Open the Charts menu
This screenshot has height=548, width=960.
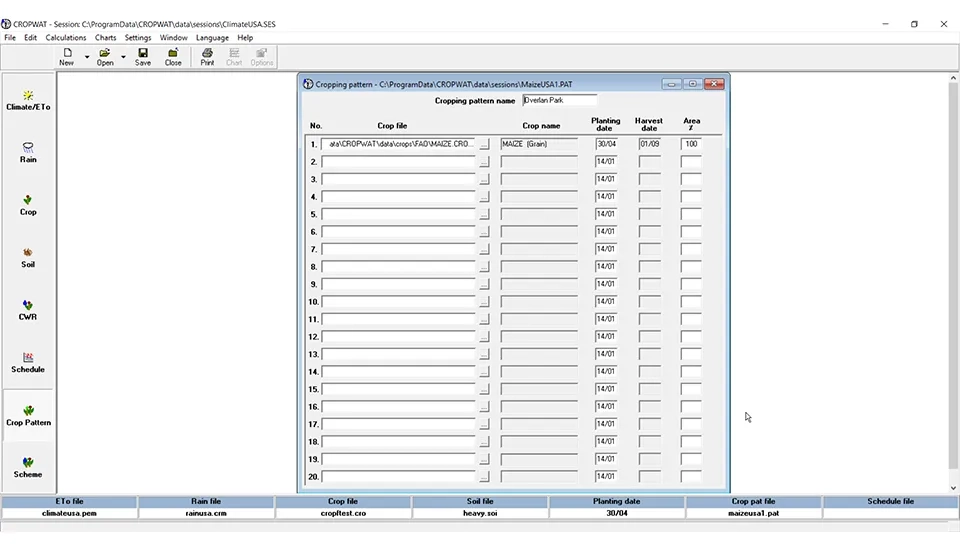[105, 38]
